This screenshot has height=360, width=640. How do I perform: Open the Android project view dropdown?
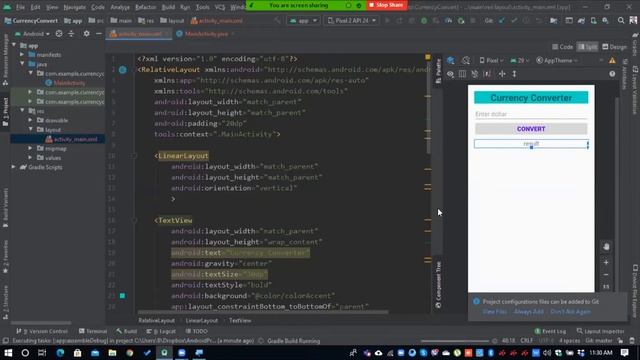pos(32,34)
